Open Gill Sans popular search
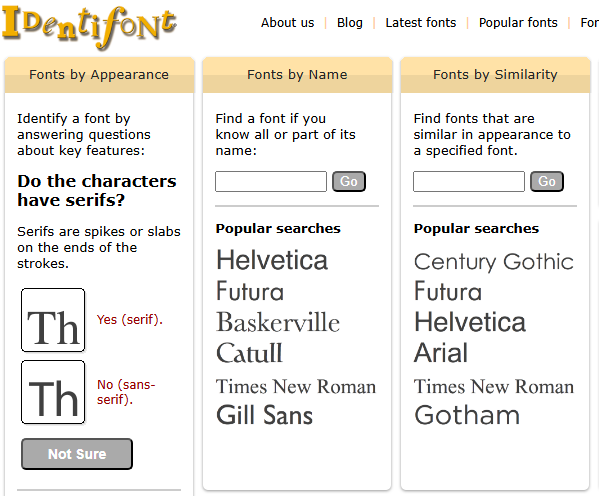The height and width of the screenshot is (496, 599). pos(264,415)
